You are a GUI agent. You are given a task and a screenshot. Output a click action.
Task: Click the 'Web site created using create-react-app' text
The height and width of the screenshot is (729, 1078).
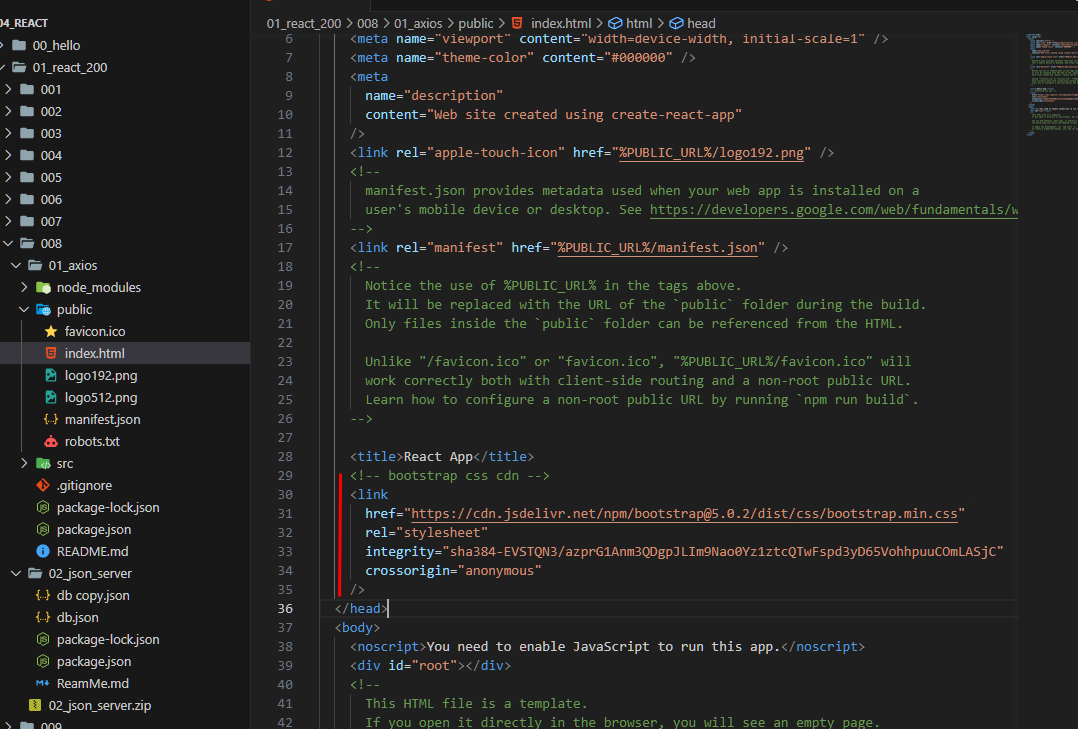(584, 115)
